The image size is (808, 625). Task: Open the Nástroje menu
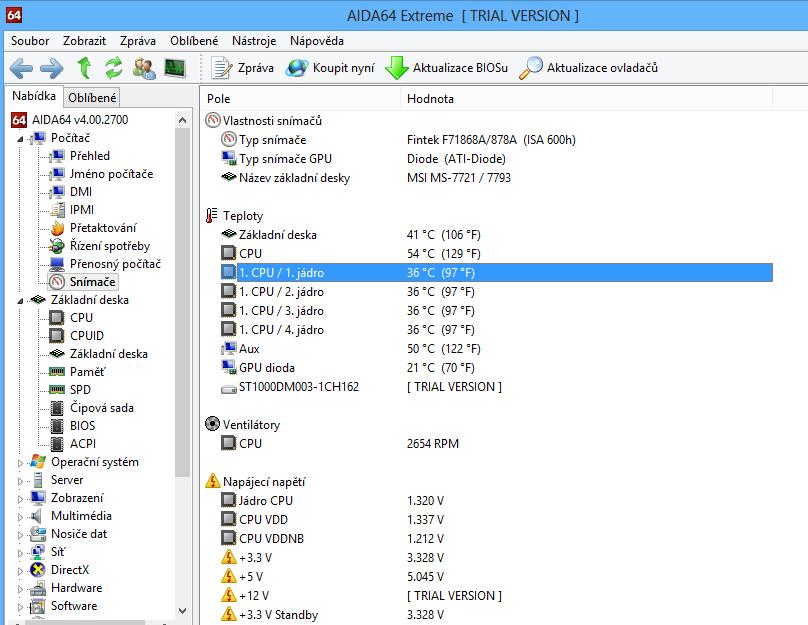click(x=254, y=41)
